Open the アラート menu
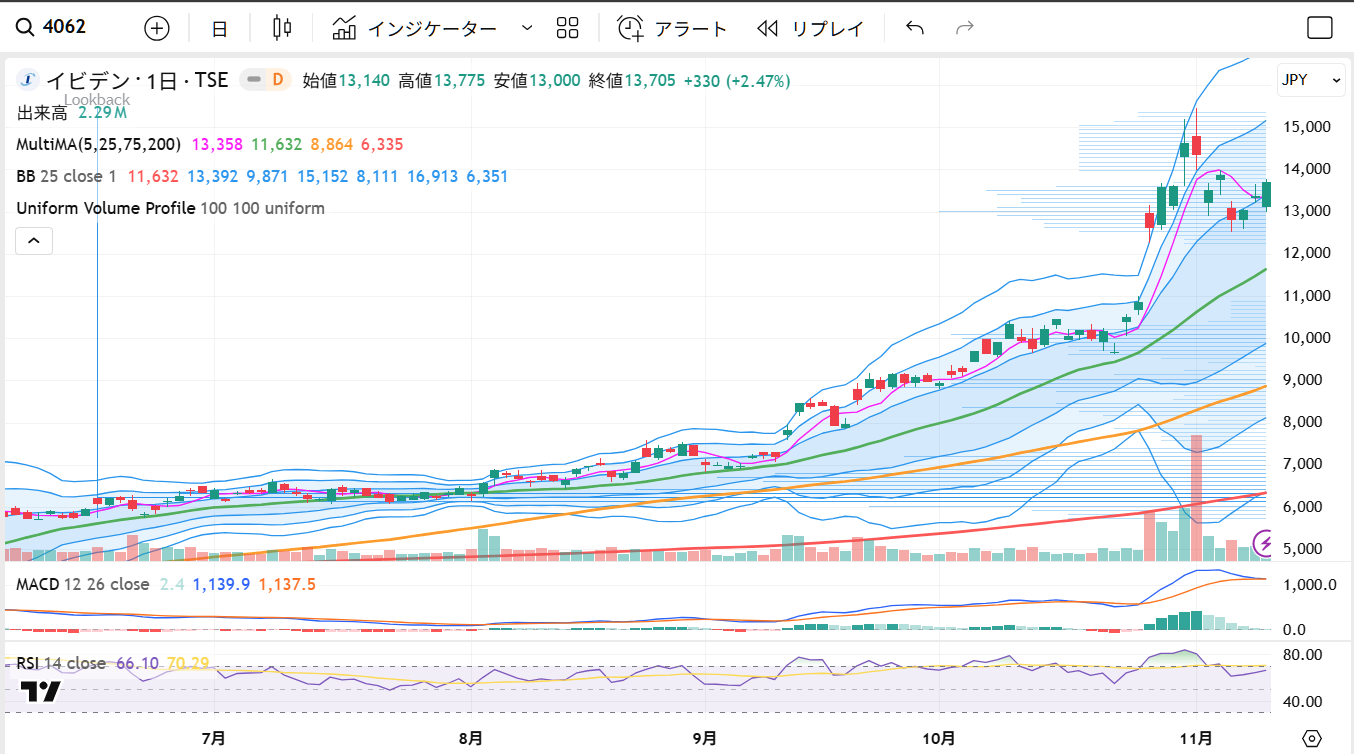This screenshot has height=754, width=1354. click(x=672, y=28)
